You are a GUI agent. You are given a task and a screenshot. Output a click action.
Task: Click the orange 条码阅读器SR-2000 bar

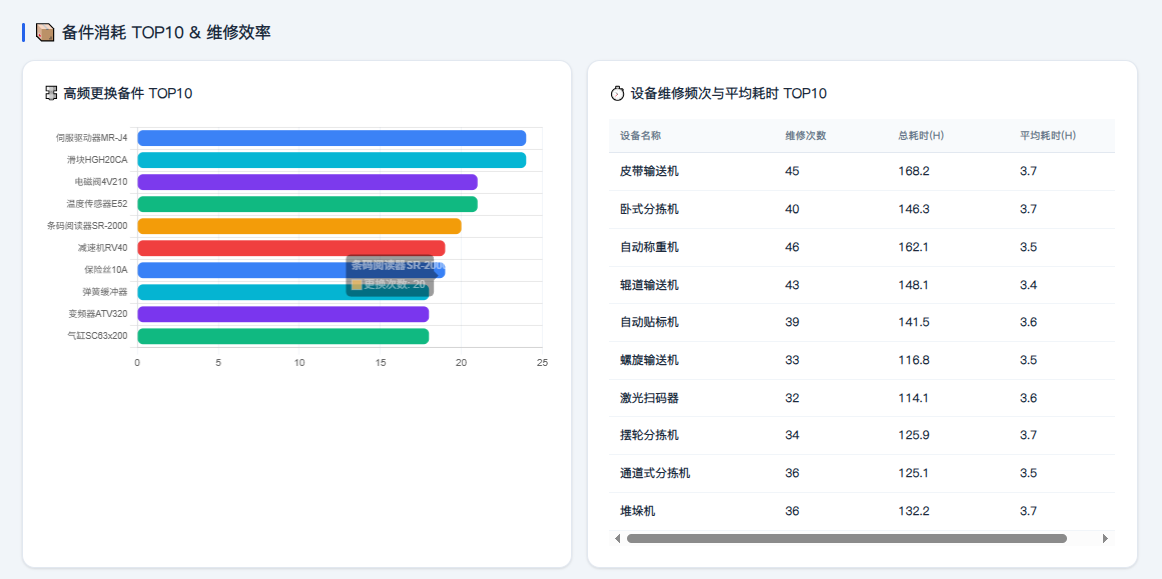coord(299,226)
